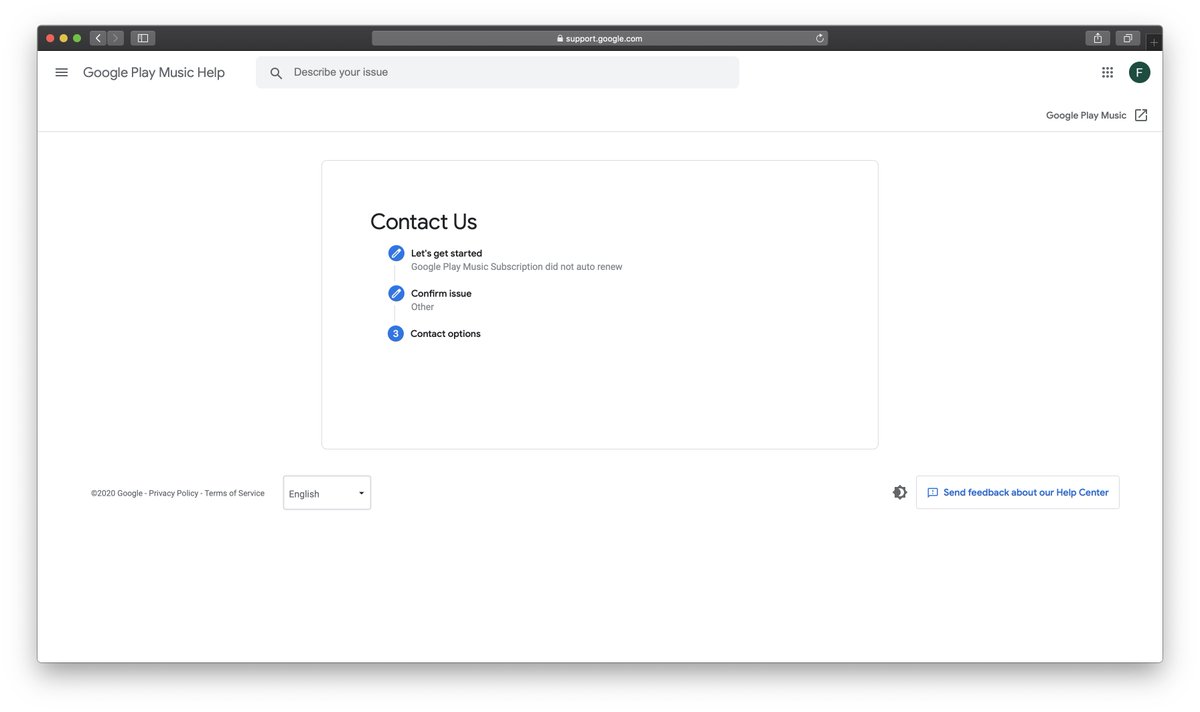
Task: Go forward in Safari
Action: pos(116,38)
